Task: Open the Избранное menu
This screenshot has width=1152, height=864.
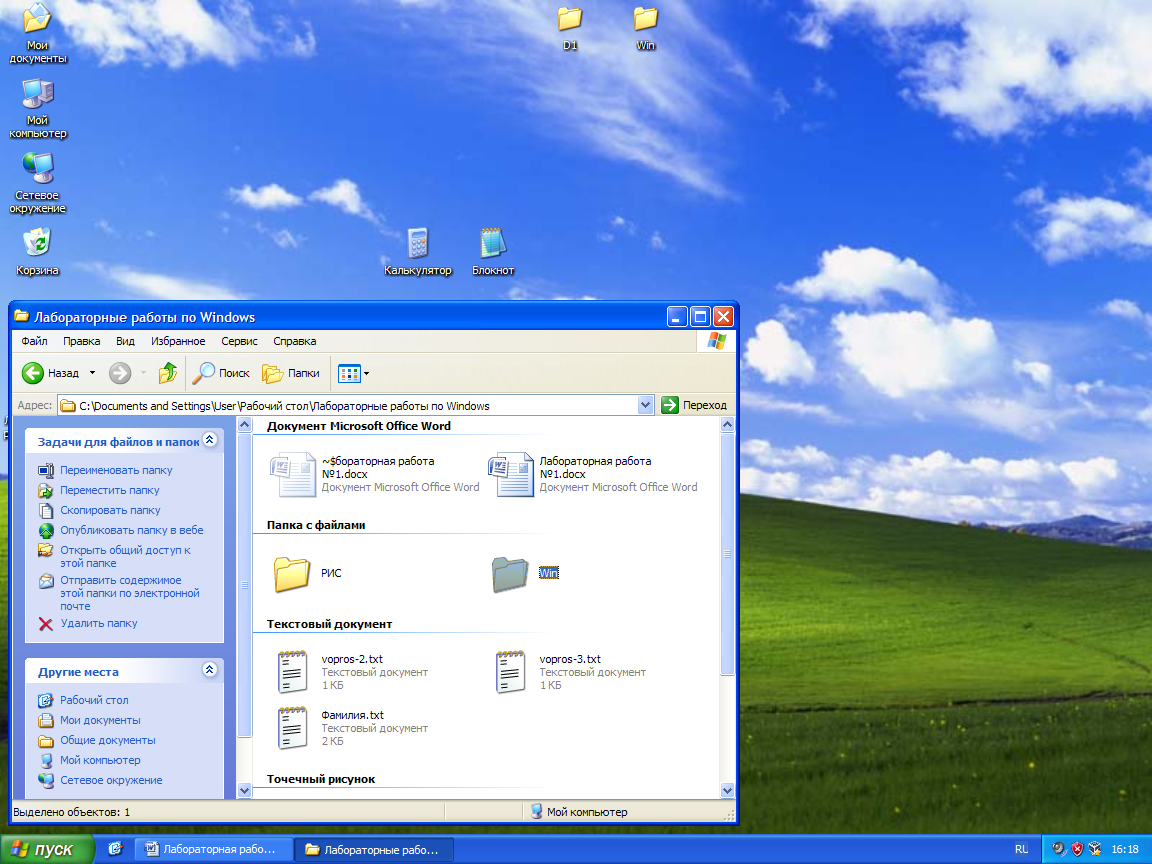Action: pyautogui.click(x=178, y=341)
